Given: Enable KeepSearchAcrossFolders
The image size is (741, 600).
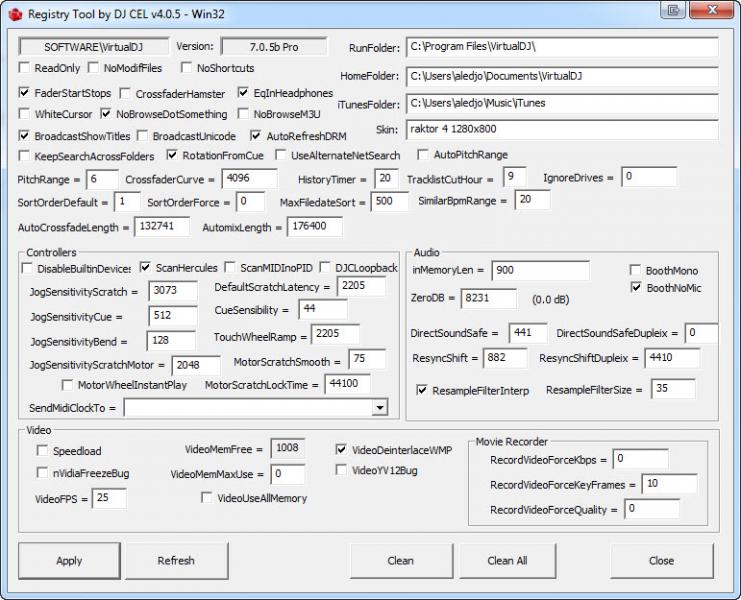Looking at the screenshot, I should coord(24,156).
